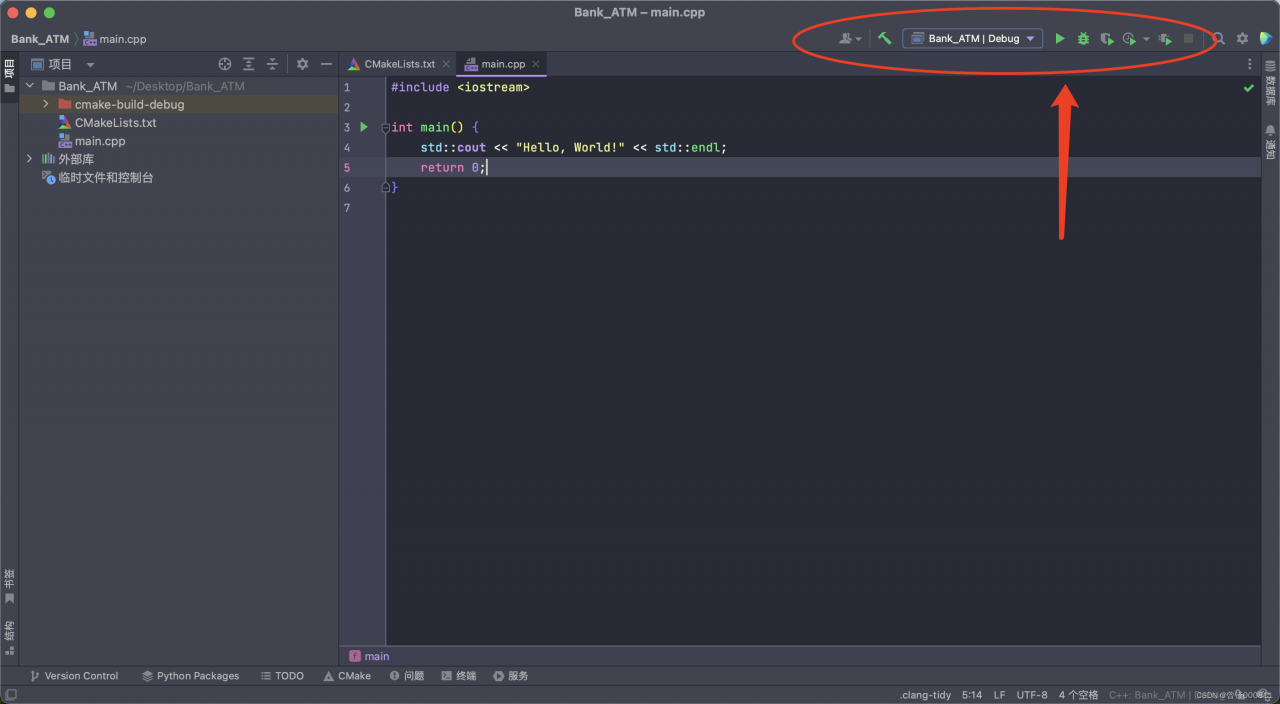The height and width of the screenshot is (704, 1280).
Task: Open the 项目 tool window from the left sidebar
Action: coord(9,76)
